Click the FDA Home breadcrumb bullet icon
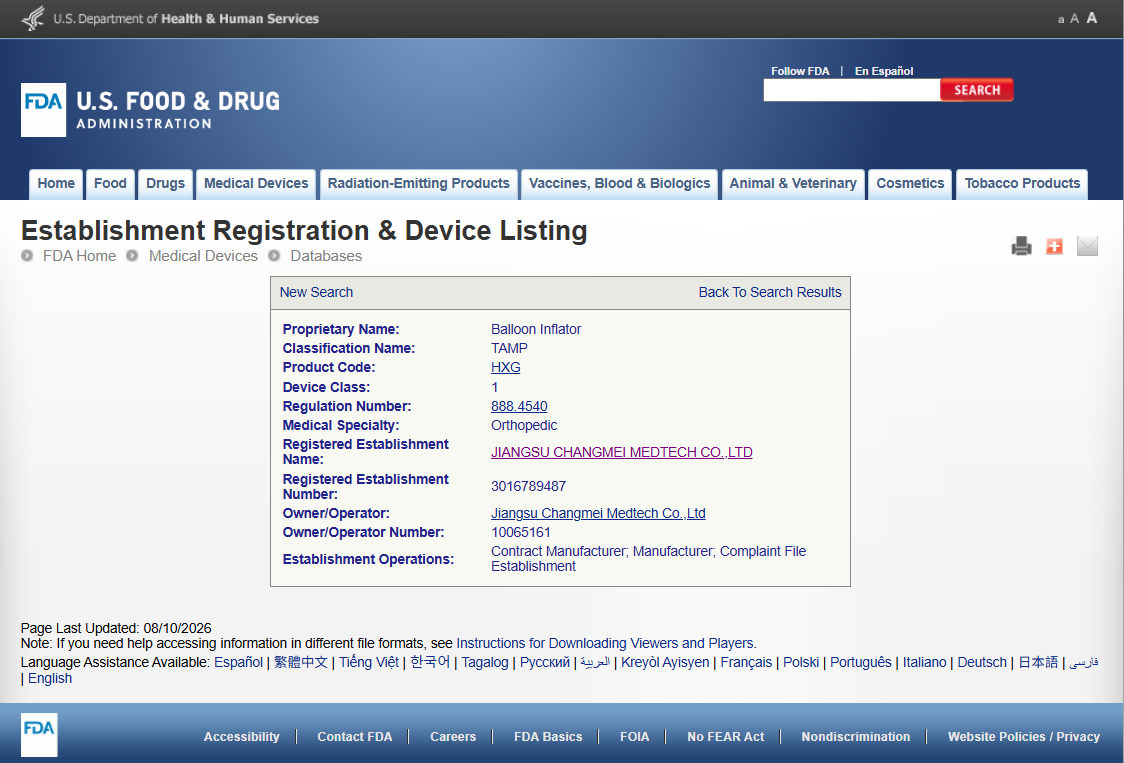 click(27, 255)
